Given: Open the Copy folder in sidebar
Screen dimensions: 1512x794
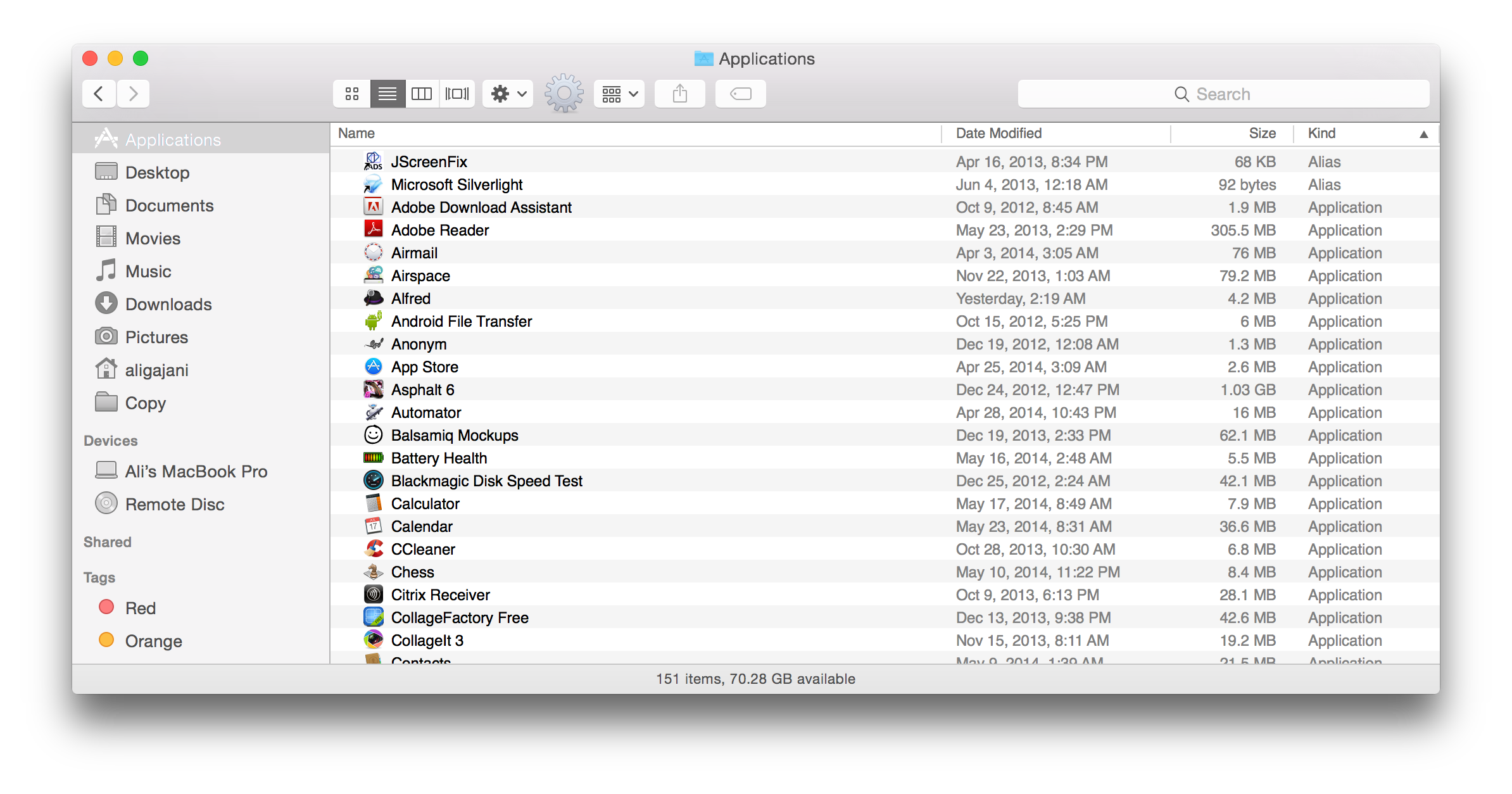Looking at the screenshot, I should point(201,403).
